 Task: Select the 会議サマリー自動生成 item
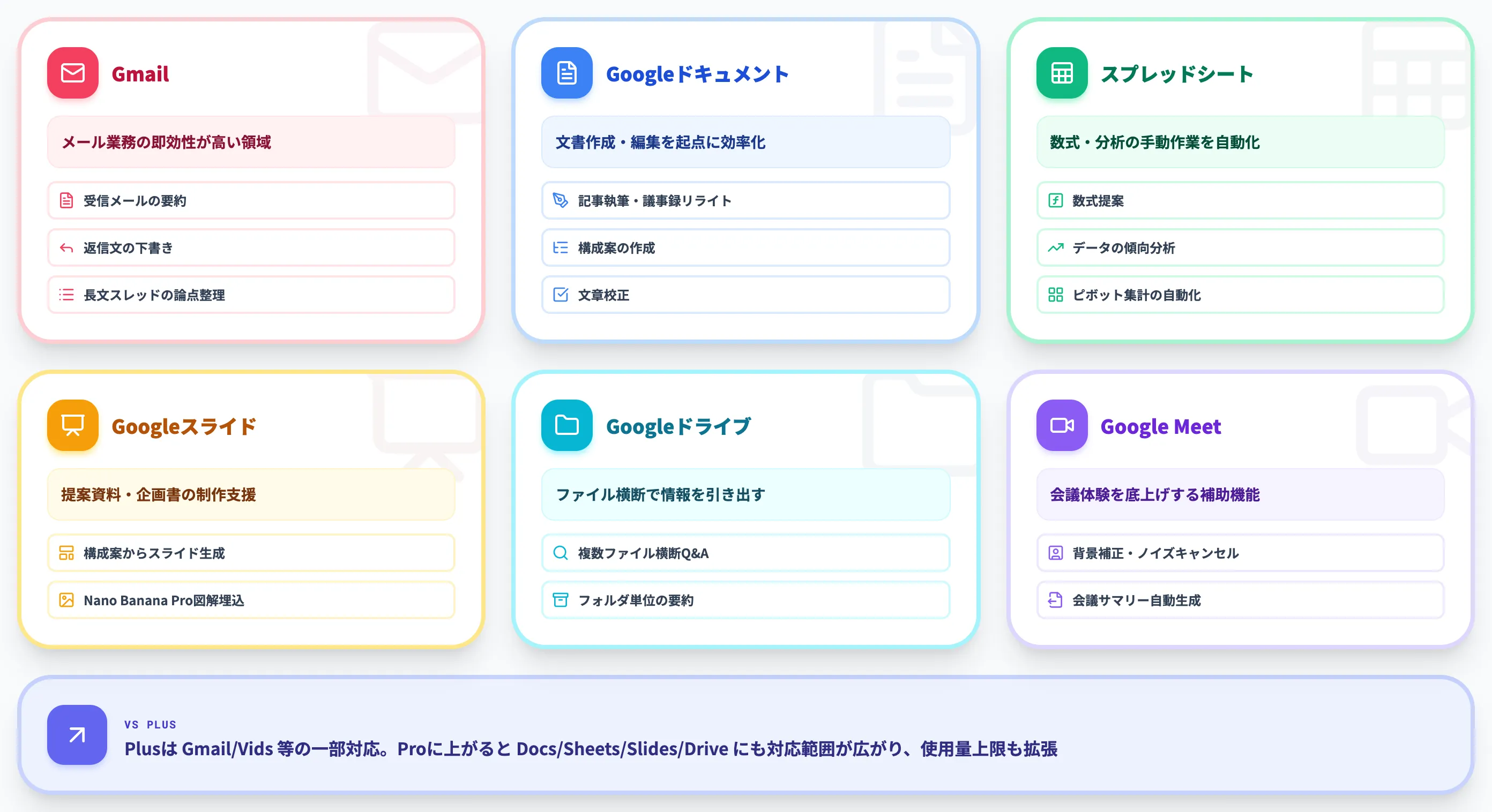click(1240, 599)
